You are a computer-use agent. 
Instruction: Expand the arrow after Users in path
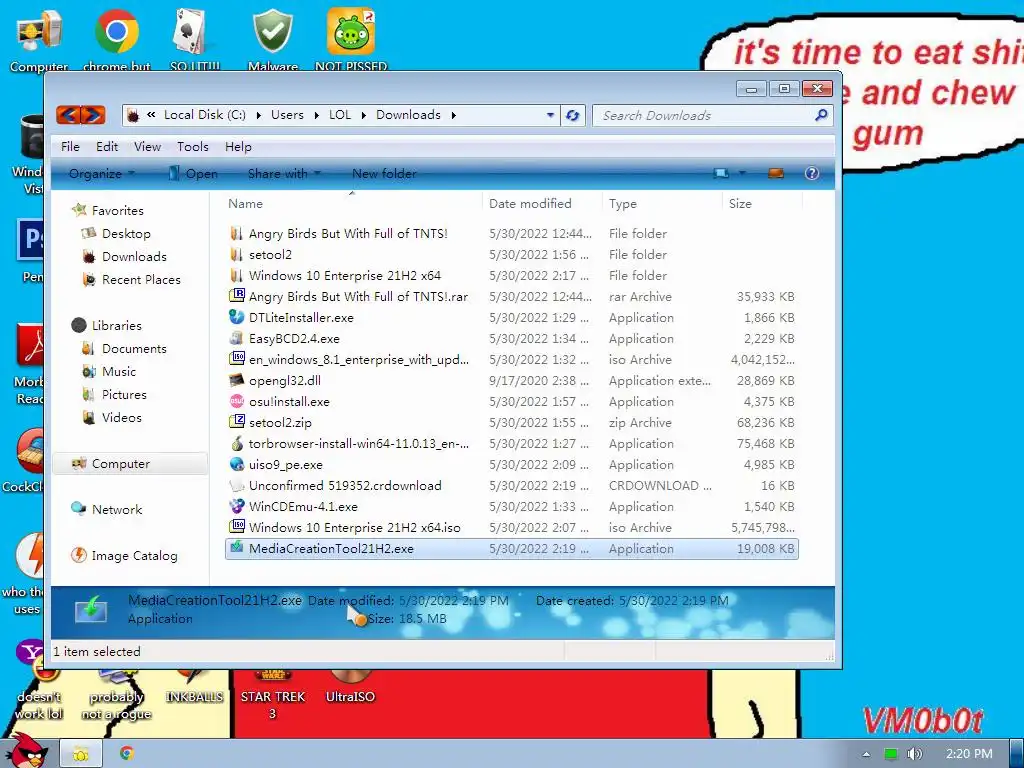pyautogui.click(x=317, y=116)
